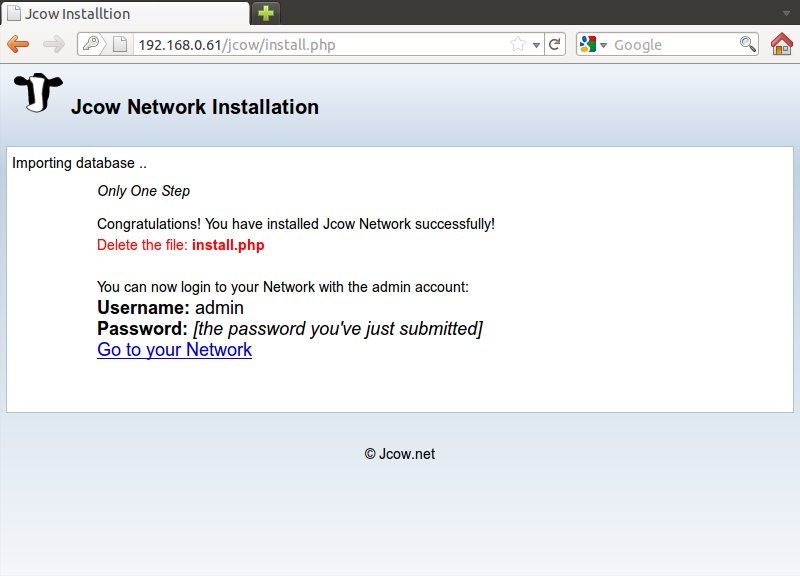Click the Username: admin line
Screen dimensions: 800x576
[x=170, y=308]
